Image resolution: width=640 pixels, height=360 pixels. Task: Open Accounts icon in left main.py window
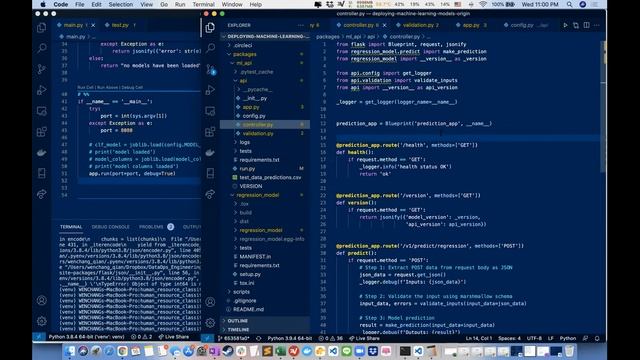point(42,300)
